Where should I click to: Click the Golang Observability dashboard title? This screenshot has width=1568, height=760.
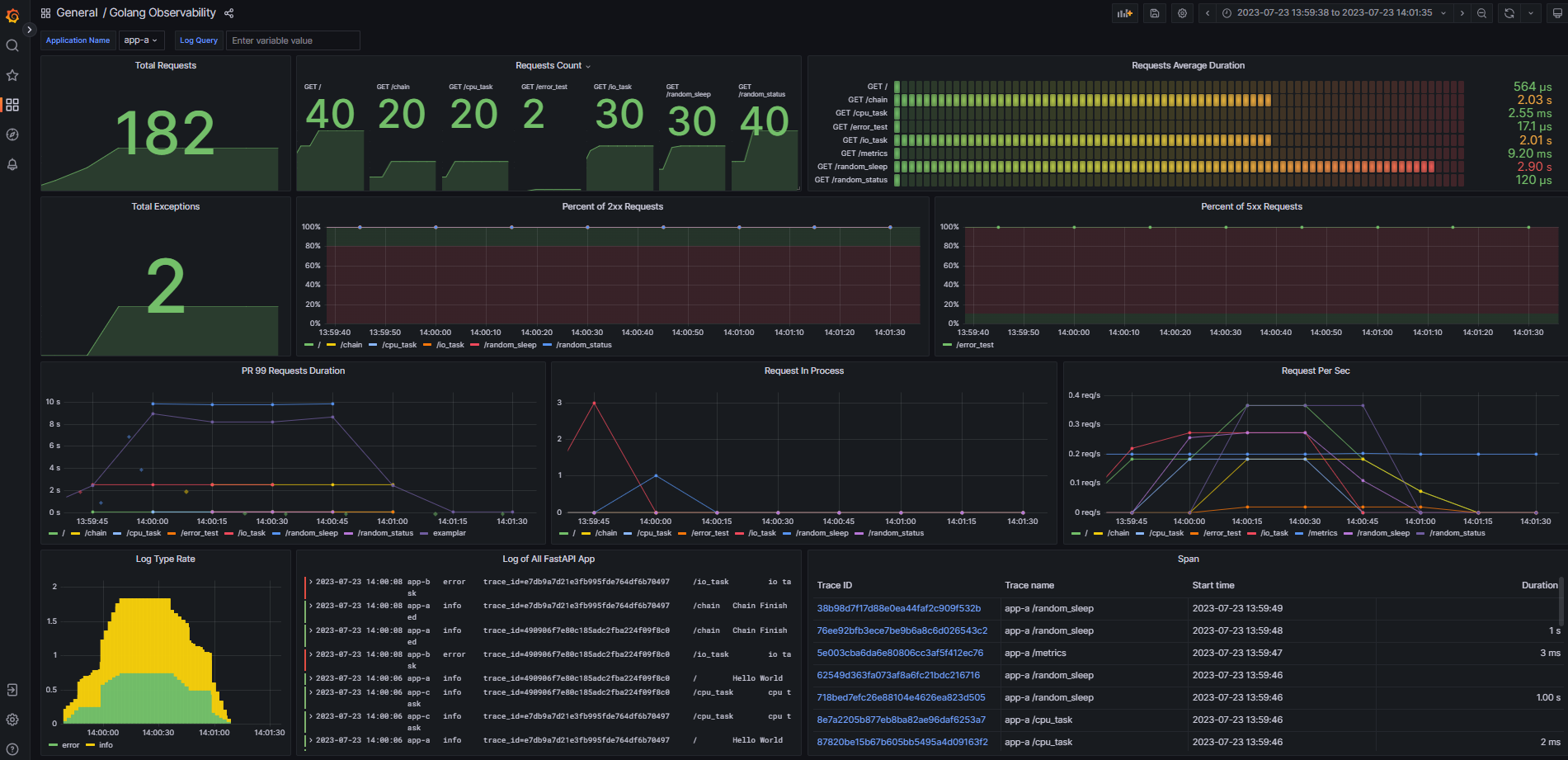[162, 13]
